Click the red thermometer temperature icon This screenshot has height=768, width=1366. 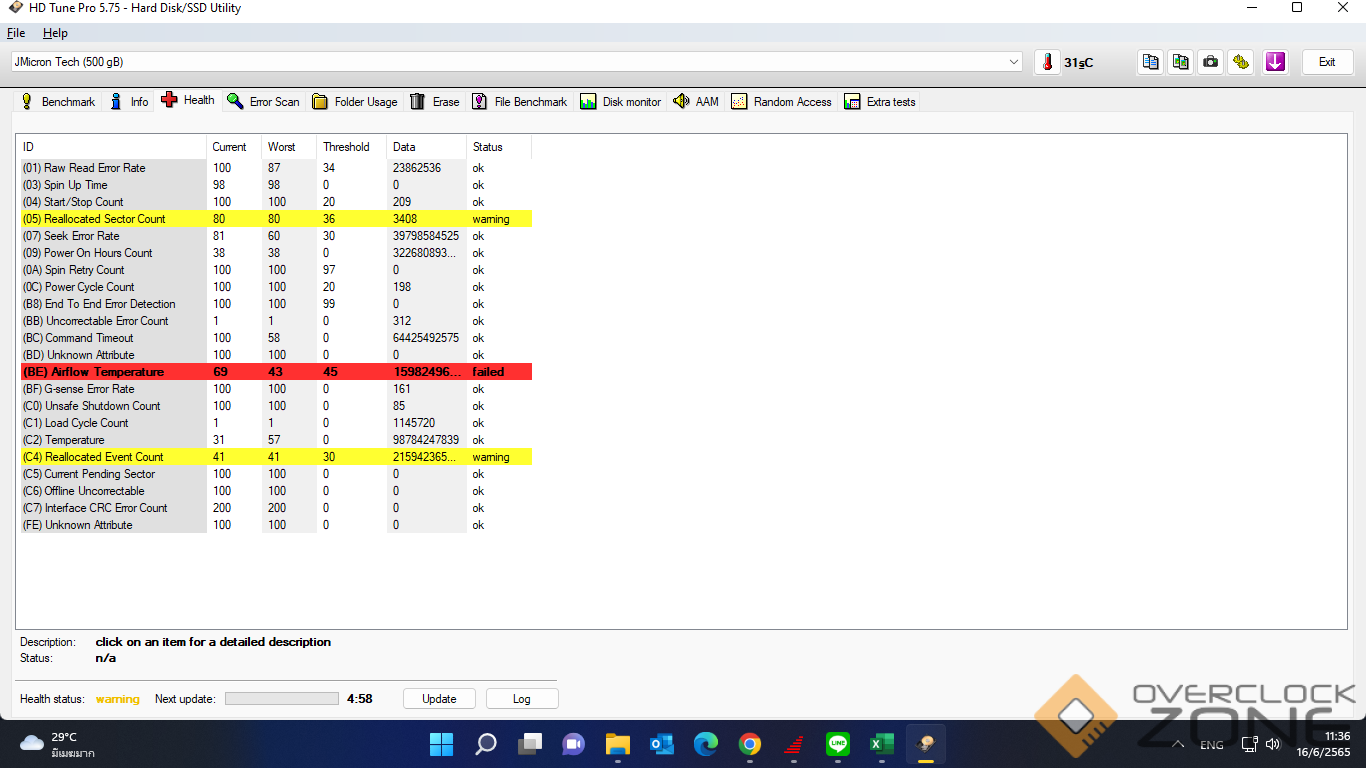(x=1047, y=62)
